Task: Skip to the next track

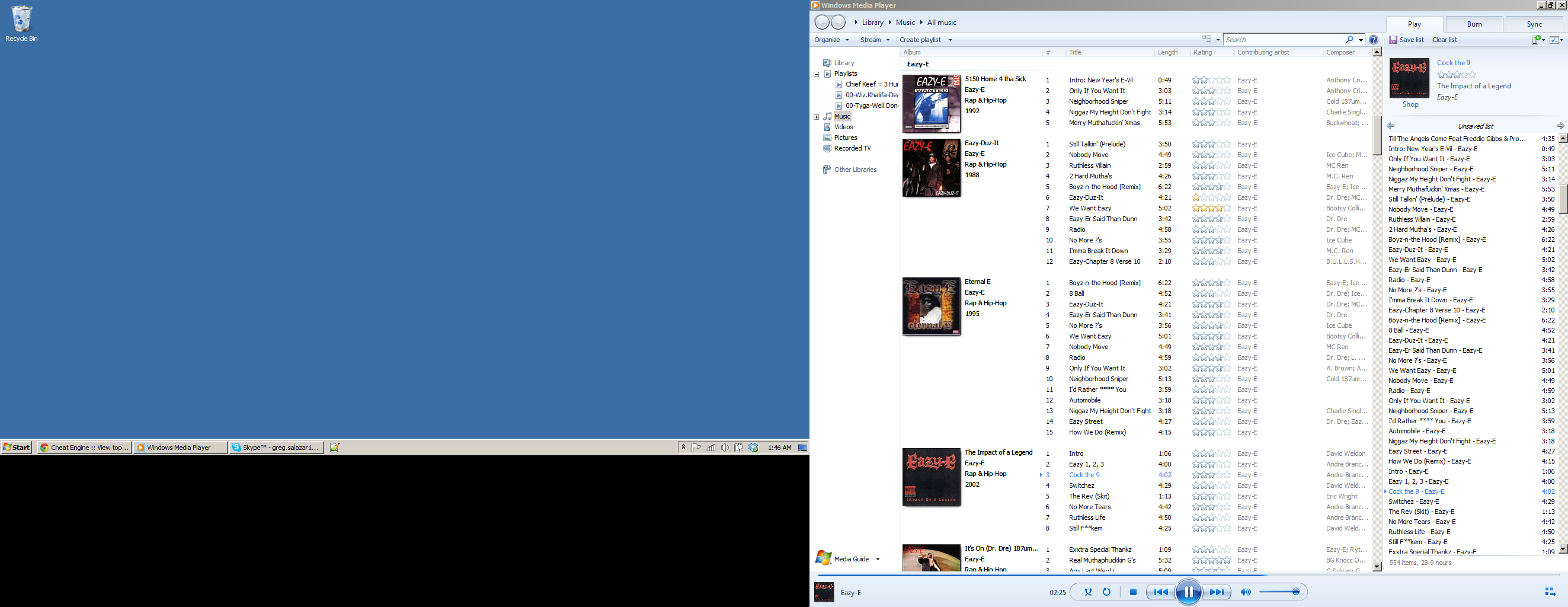Action: 1216,591
